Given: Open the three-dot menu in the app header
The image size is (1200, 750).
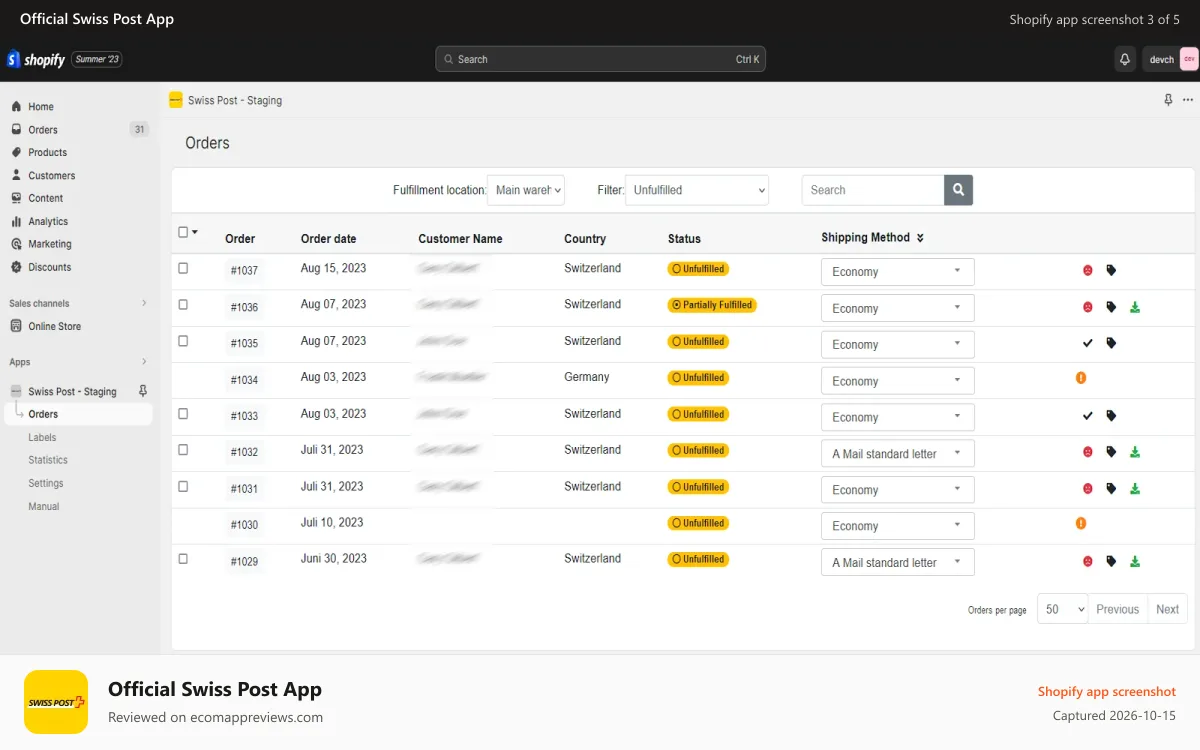Looking at the screenshot, I should tap(1188, 100).
